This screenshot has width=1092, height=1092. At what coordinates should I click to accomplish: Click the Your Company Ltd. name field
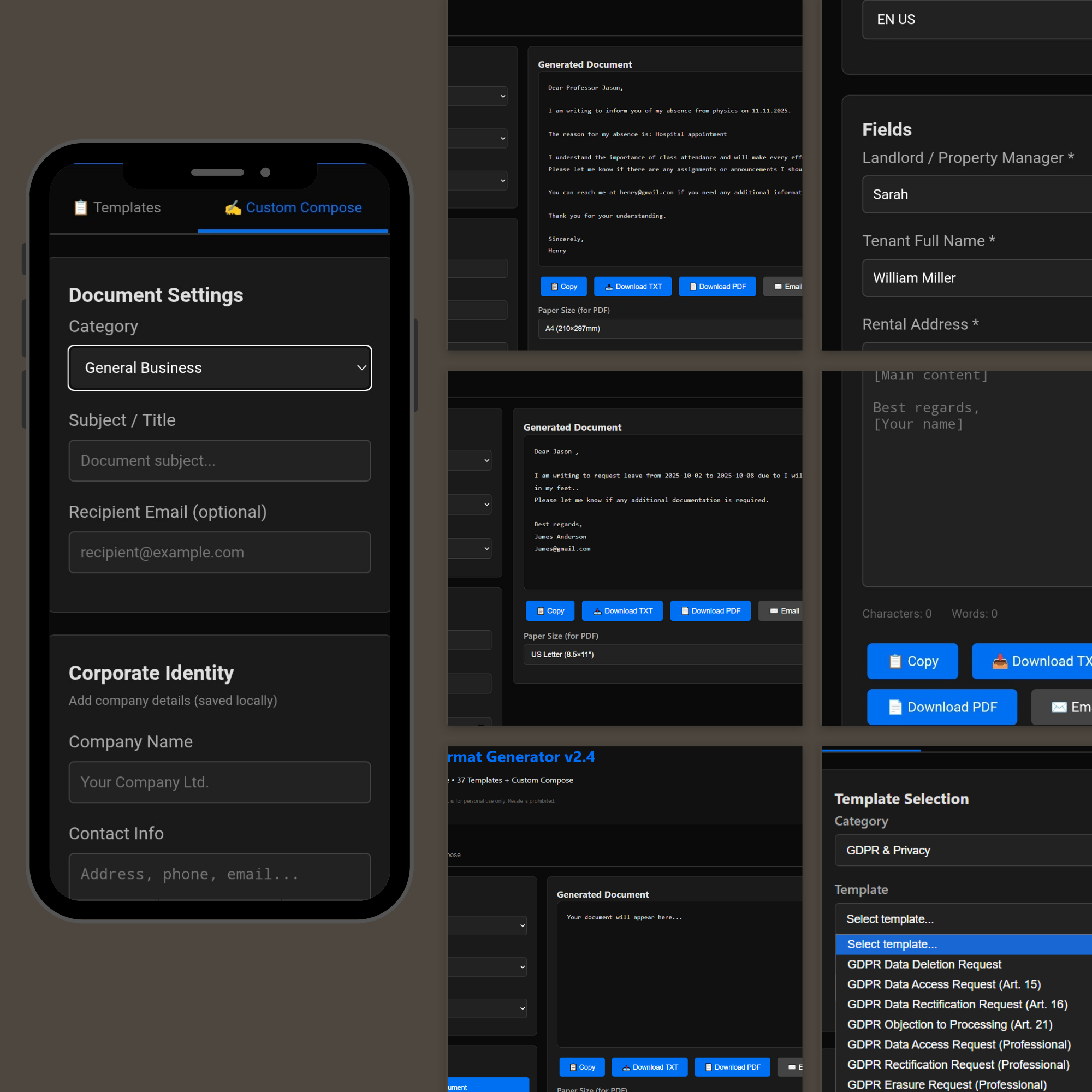click(x=219, y=782)
